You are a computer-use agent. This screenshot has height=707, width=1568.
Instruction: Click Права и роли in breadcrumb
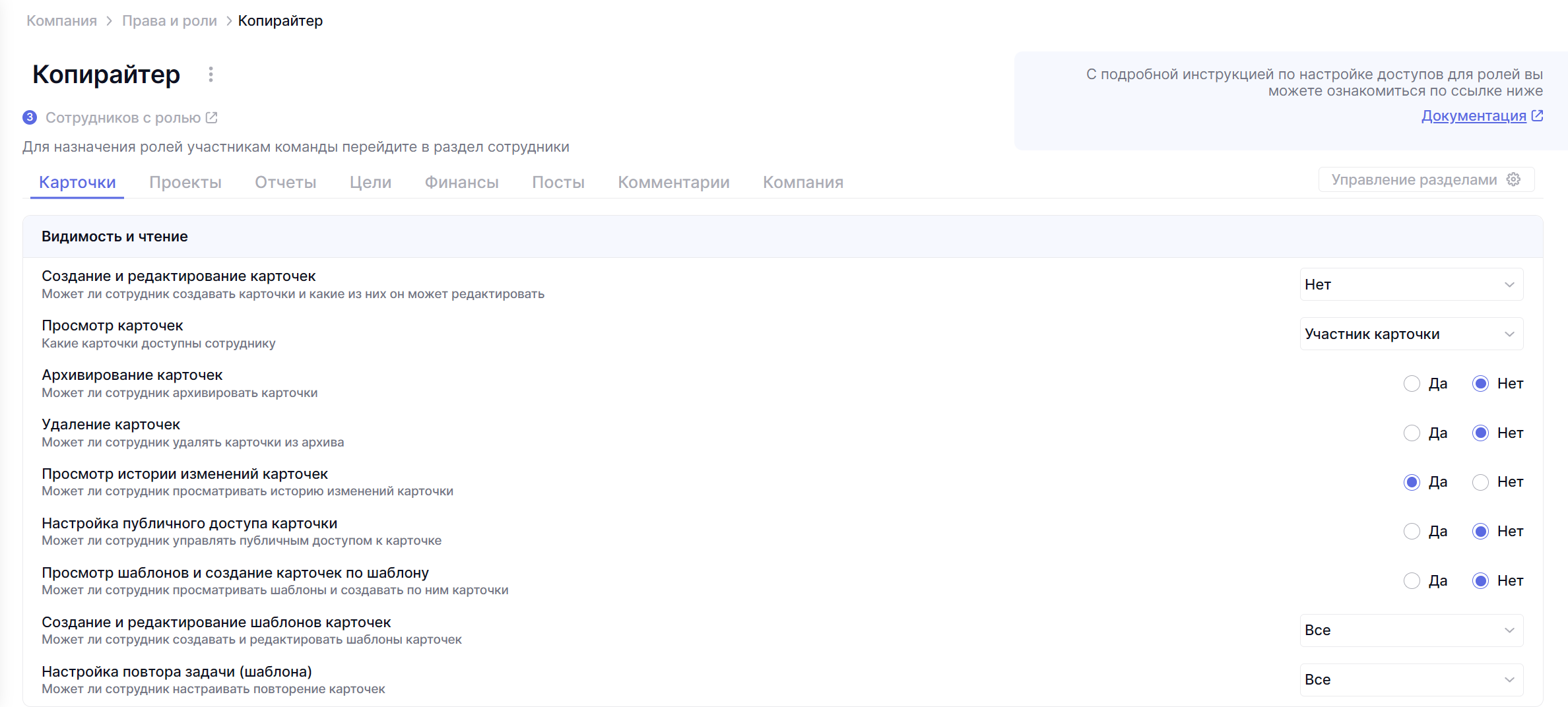click(170, 20)
